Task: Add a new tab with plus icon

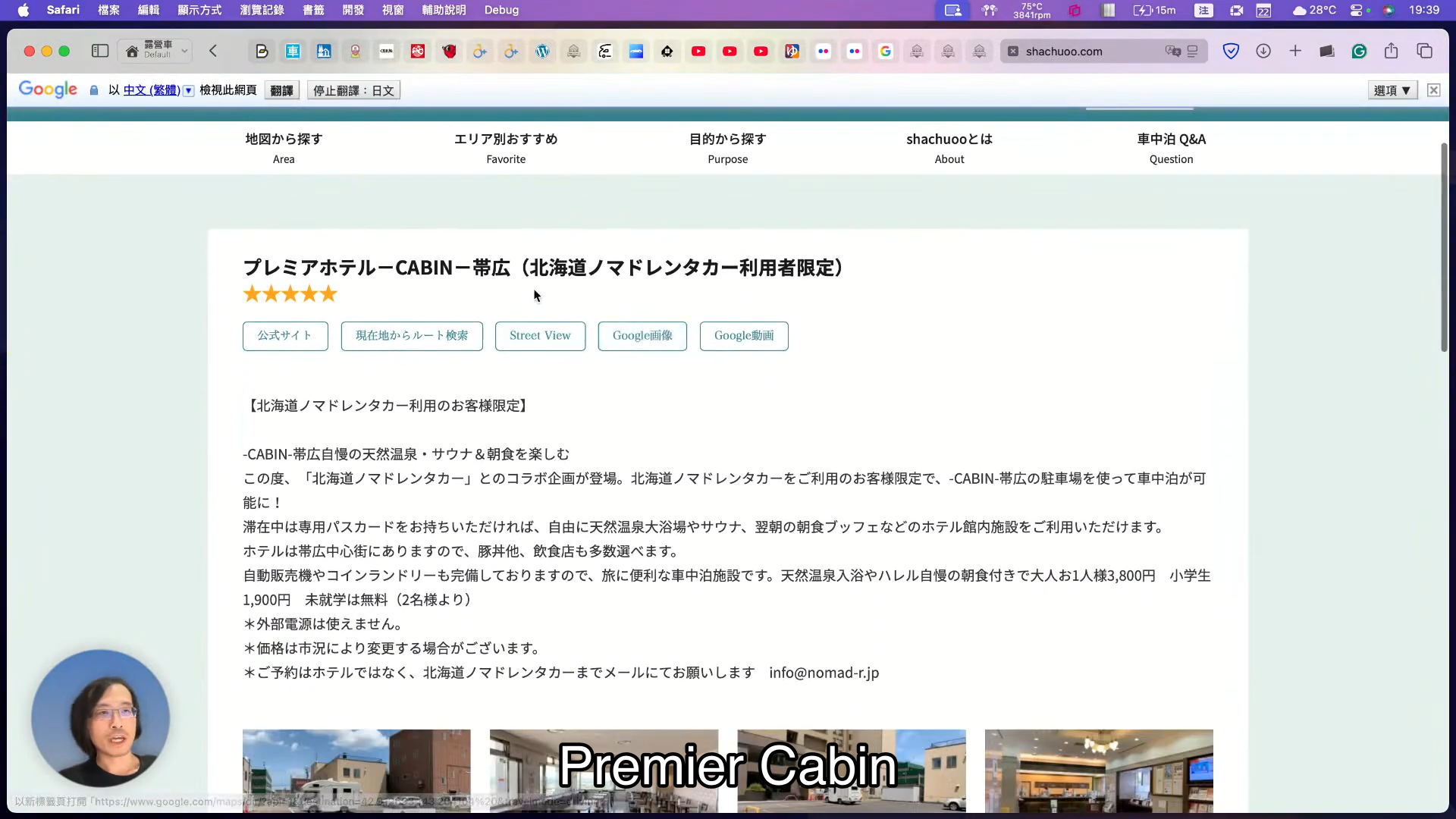Action: point(1295,51)
